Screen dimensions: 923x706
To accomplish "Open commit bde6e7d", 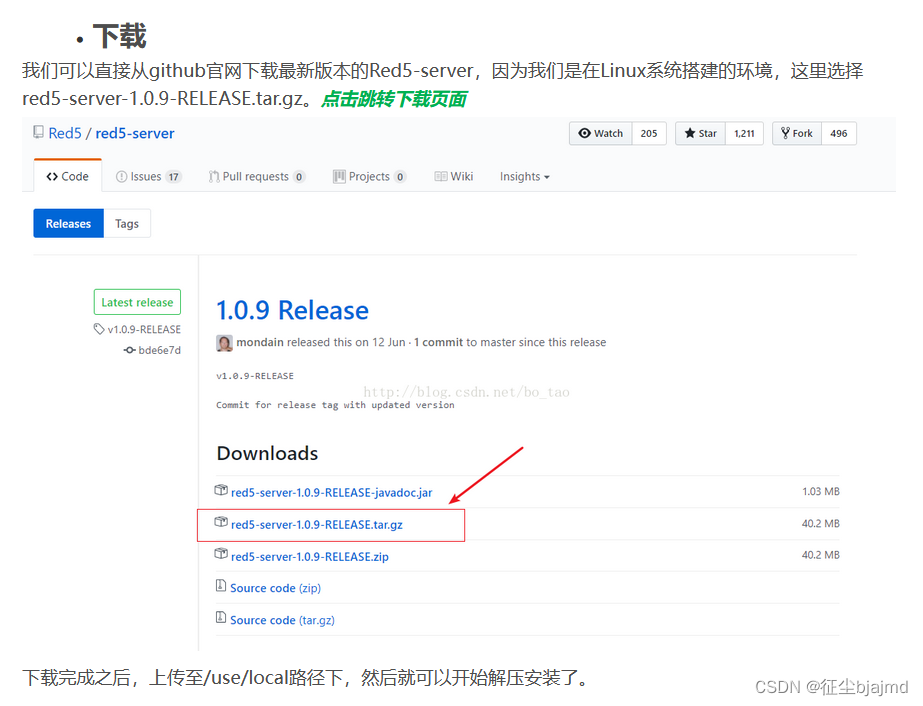I will click(159, 350).
